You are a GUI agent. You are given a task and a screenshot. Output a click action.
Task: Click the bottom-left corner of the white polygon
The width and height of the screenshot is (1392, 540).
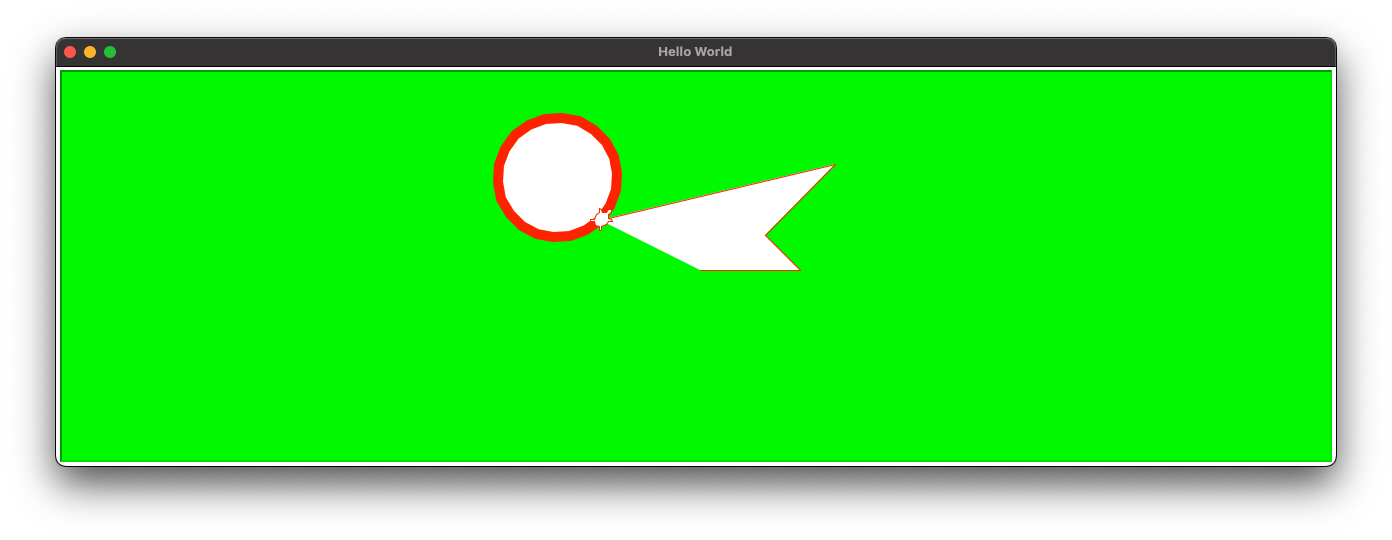[x=701, y=269]
